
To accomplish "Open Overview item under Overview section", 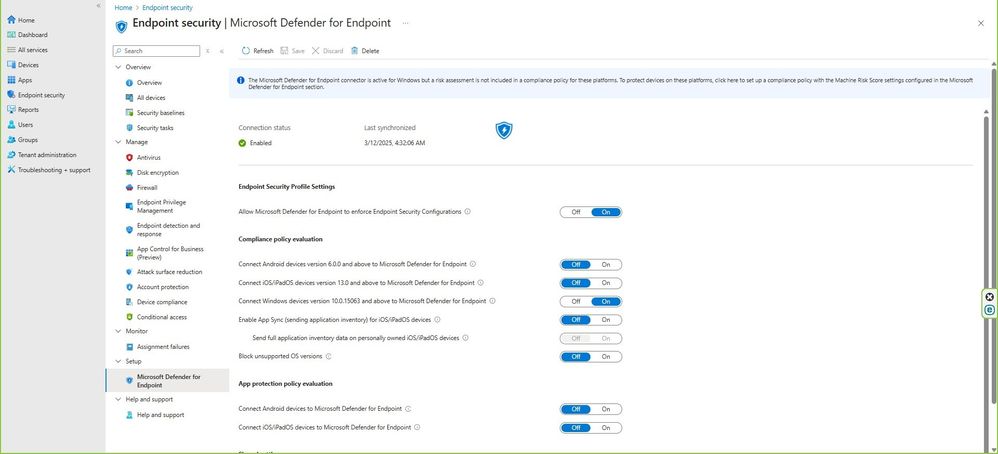I will click(149, 83).
